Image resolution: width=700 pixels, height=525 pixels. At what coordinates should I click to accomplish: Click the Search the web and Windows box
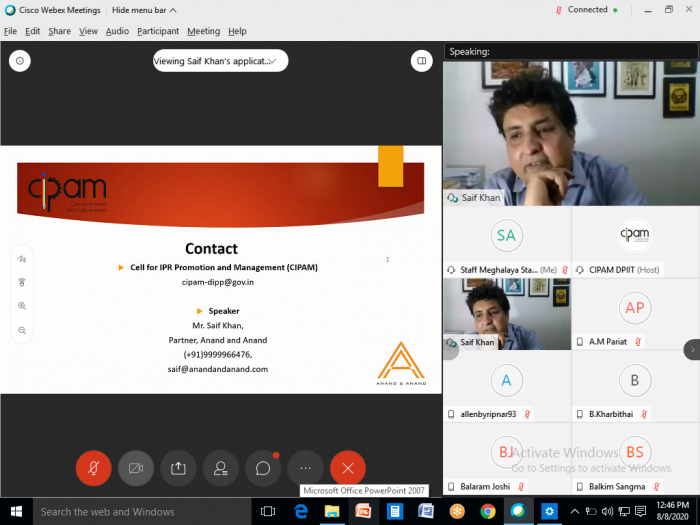[x=142, y=512]
